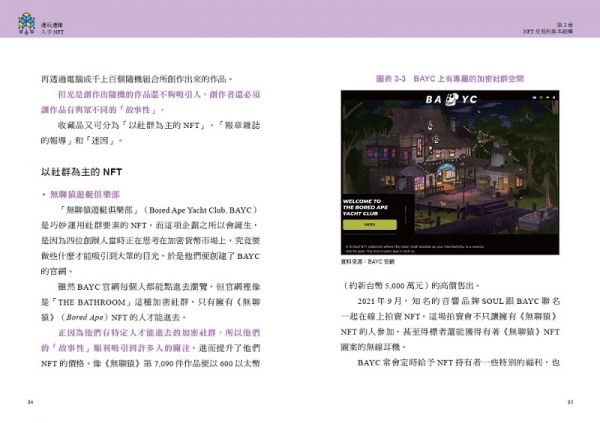Select figure title '圖表 3-3 BAYC 上有專屬的加密社群空間'

click(450, 79)
